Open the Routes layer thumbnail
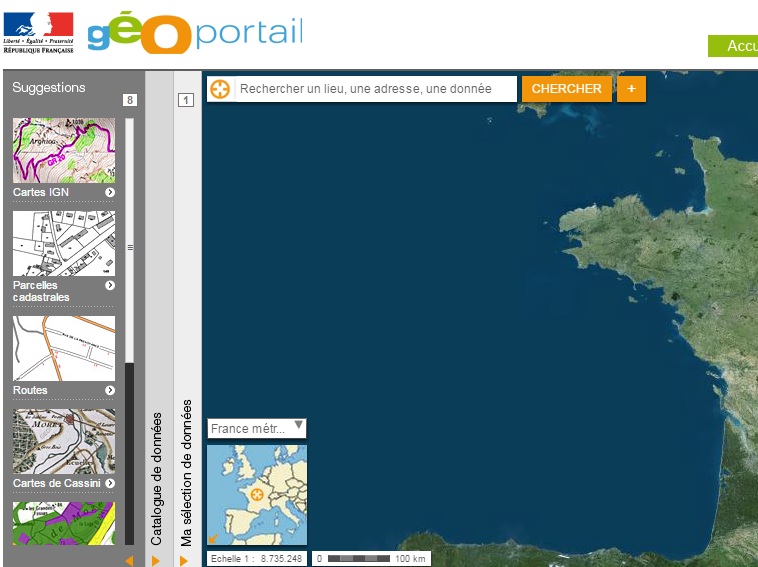Screen dimensions: 758x567 (x=64, y=349)
